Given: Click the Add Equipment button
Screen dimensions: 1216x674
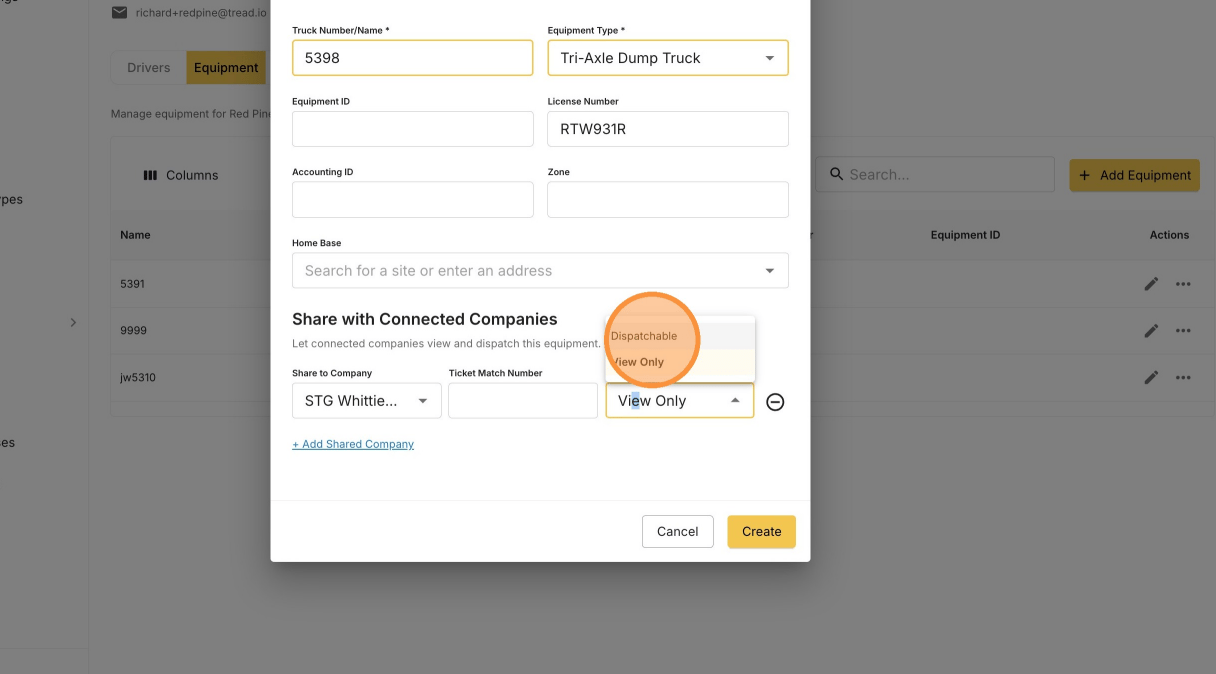Looking at the screenshot, I should (1135, 175).
